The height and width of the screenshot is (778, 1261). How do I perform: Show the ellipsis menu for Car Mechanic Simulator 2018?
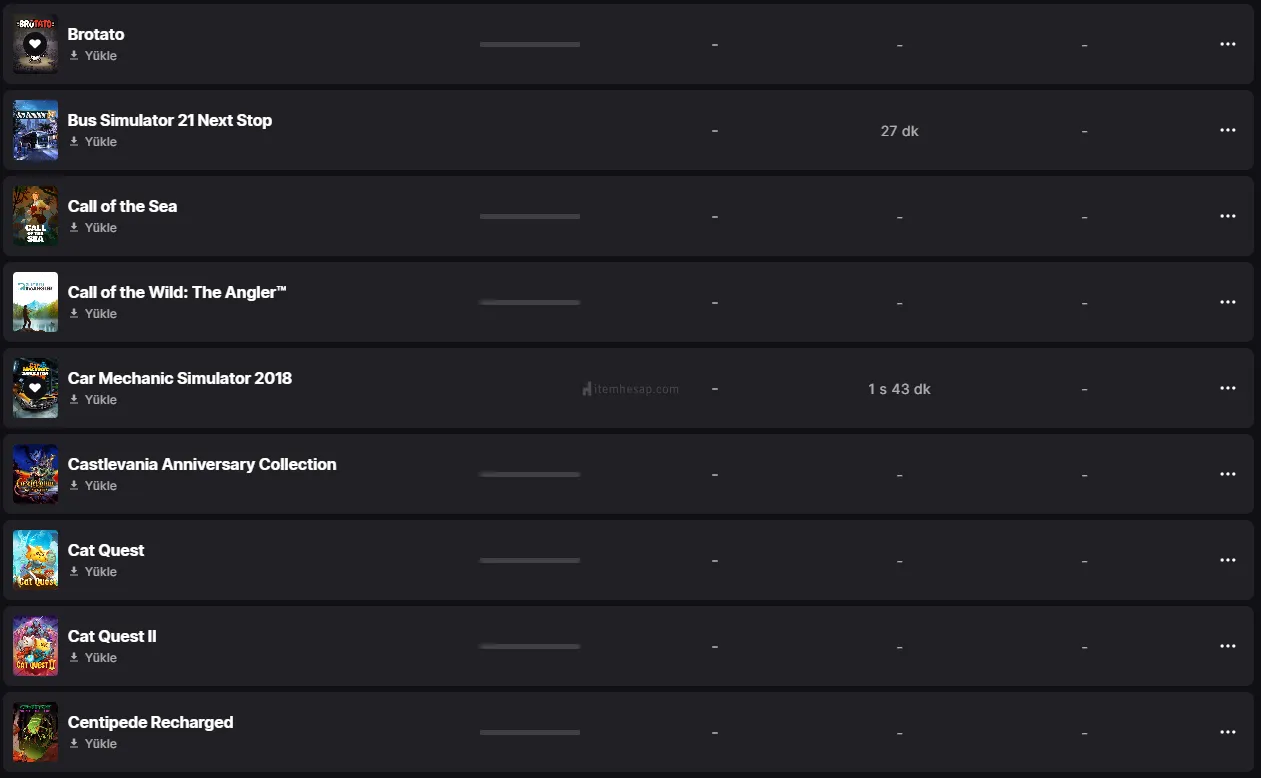pos(1228,388)
